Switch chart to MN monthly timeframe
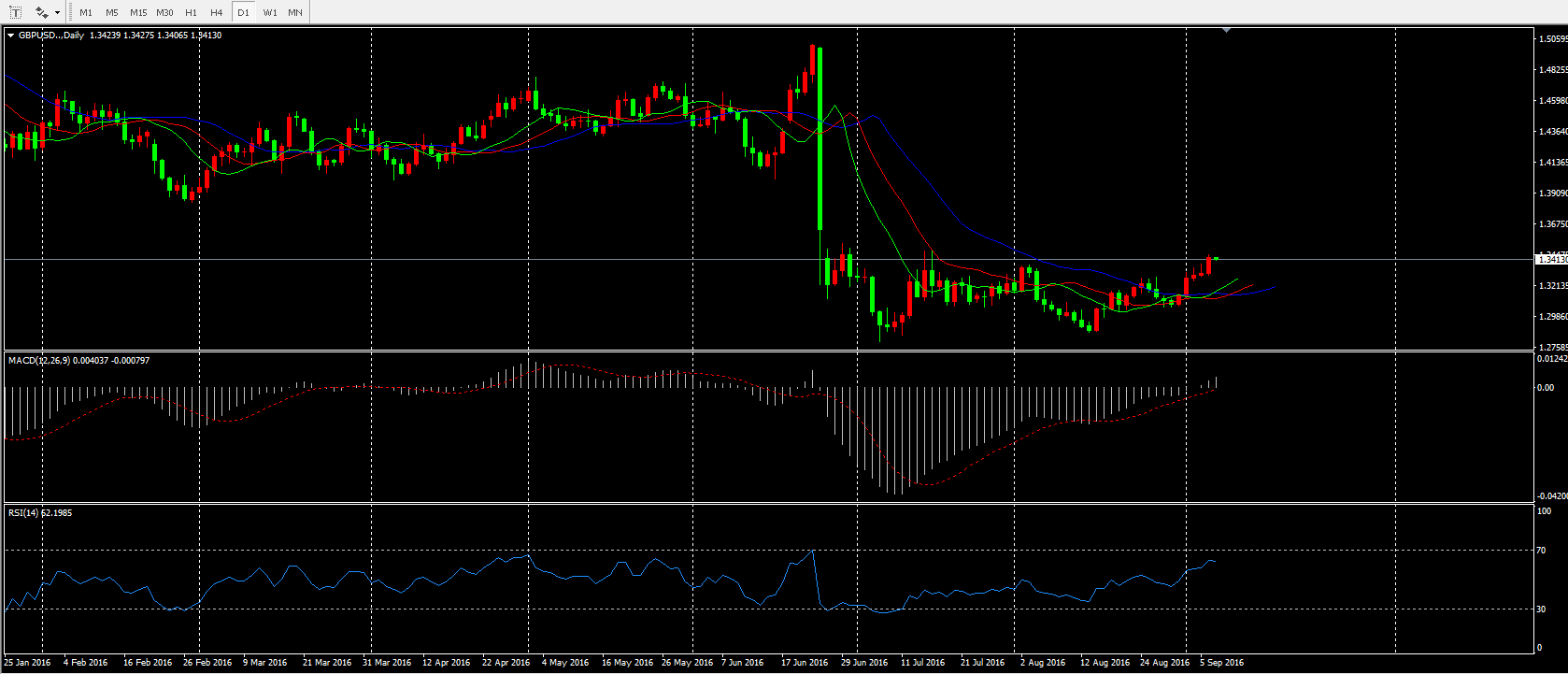The height and width of the screenshot is (674, 1568). click(295, 12)
